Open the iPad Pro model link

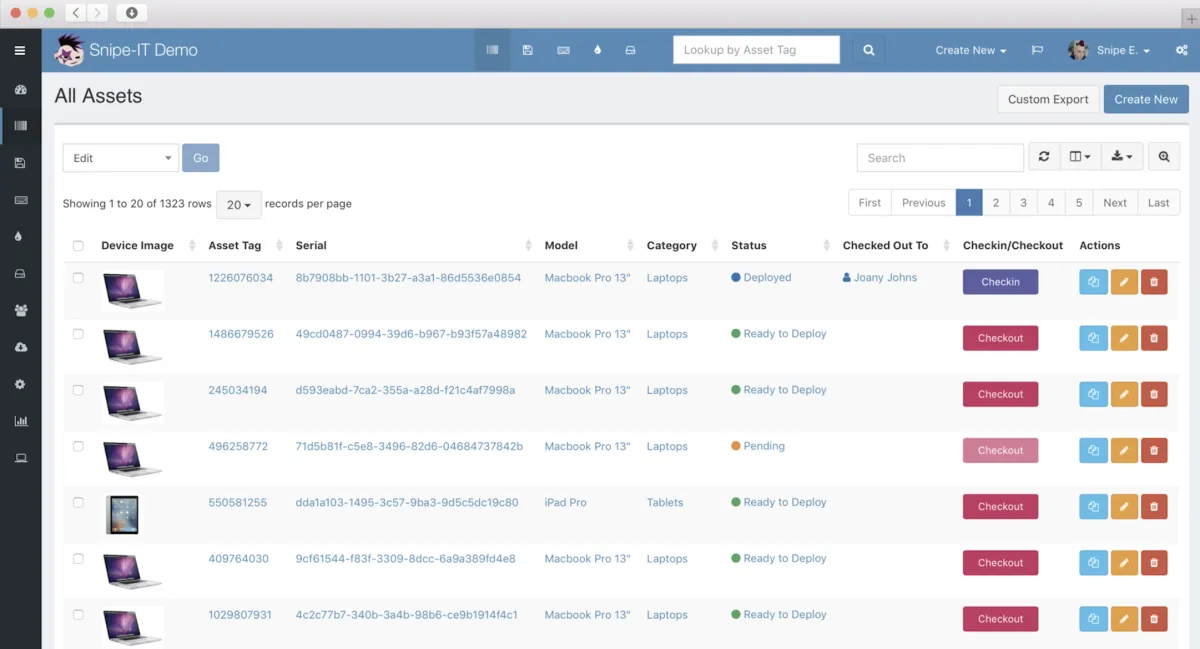pos(565,502)
